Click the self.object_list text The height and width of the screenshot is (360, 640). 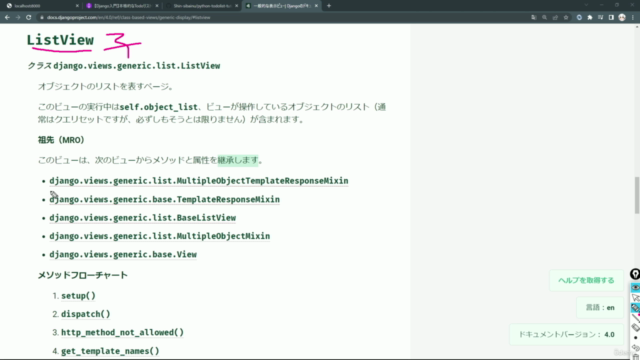158,107
